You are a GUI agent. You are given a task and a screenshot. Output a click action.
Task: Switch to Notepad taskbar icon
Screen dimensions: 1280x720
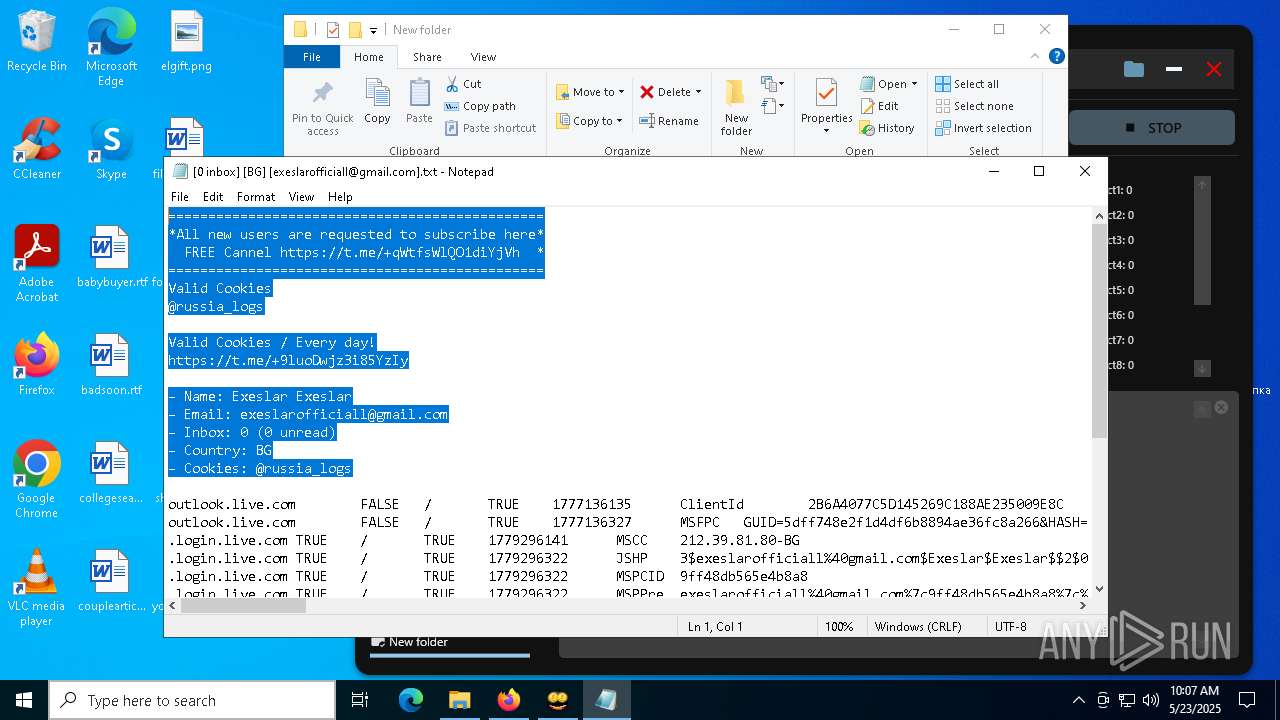pos(606,700)
